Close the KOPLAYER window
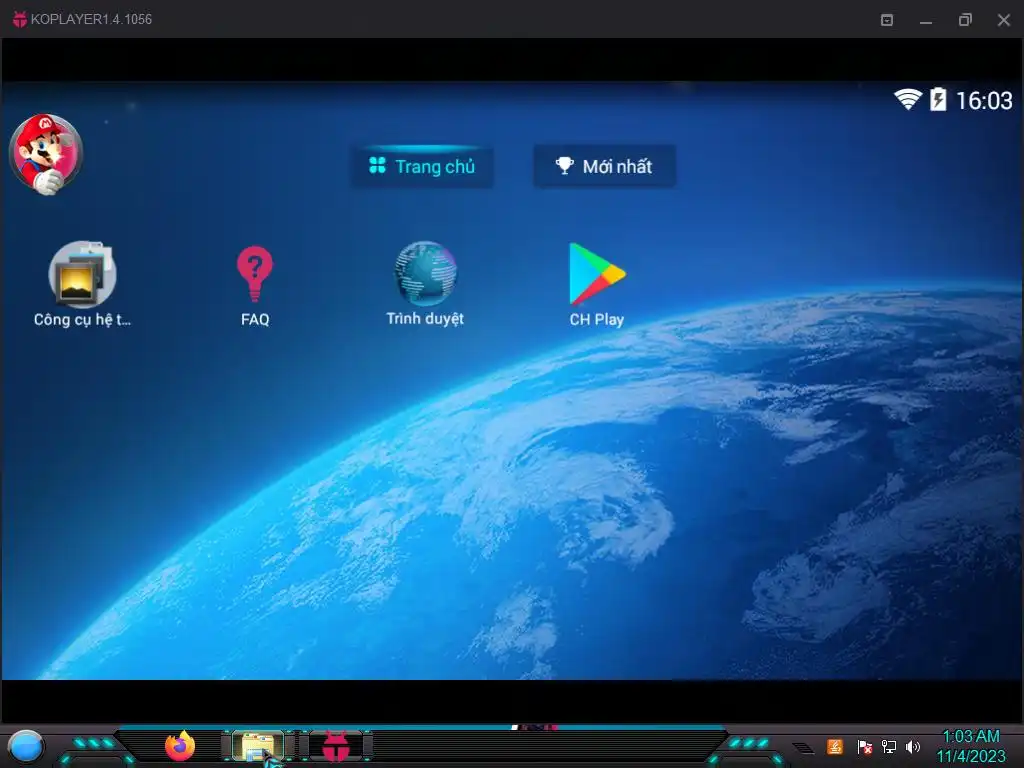The height and width of the screenshot is (768, 1024). (1004, 20)
